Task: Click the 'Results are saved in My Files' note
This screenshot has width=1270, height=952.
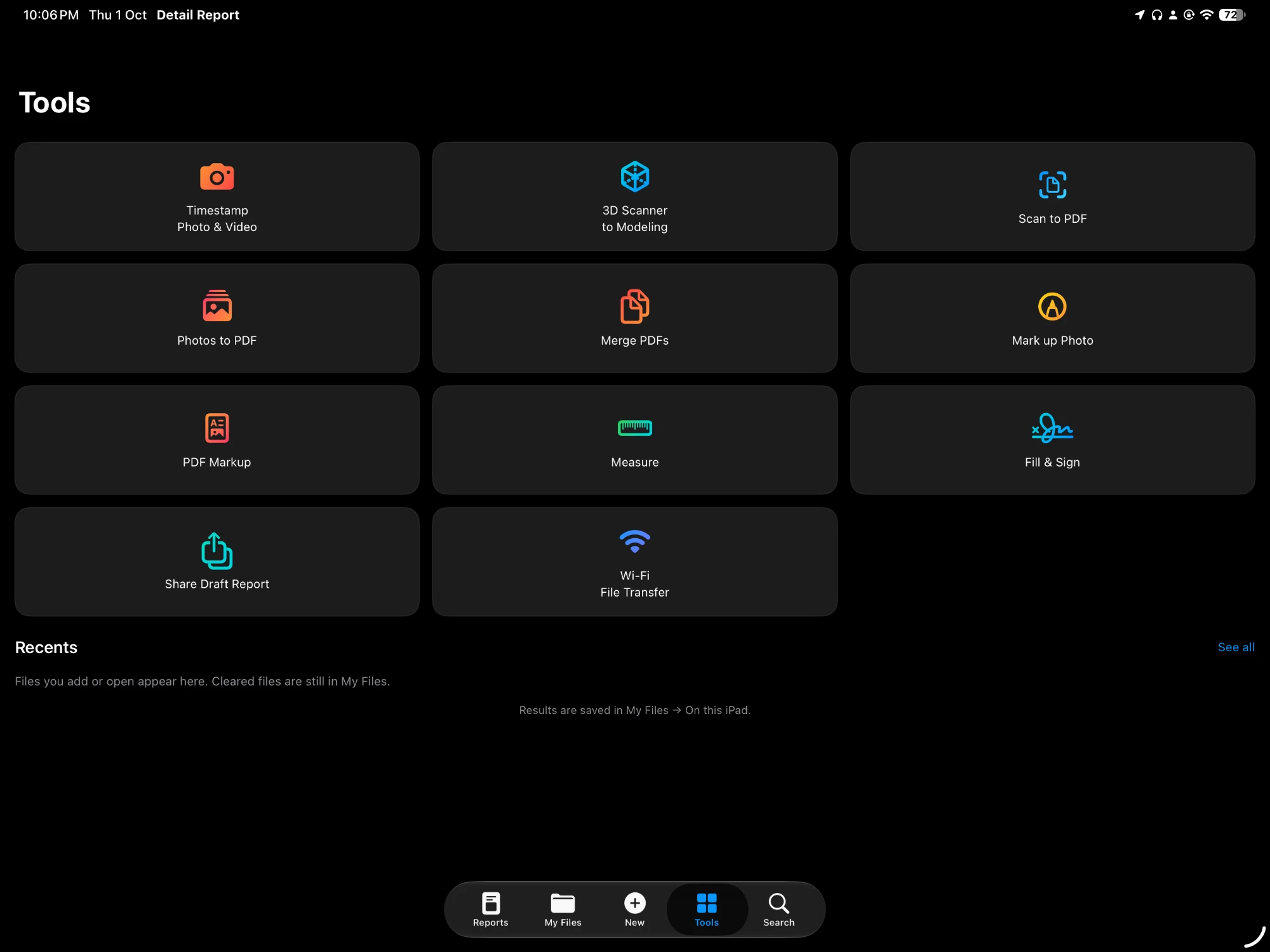Action: coord(634,710)
